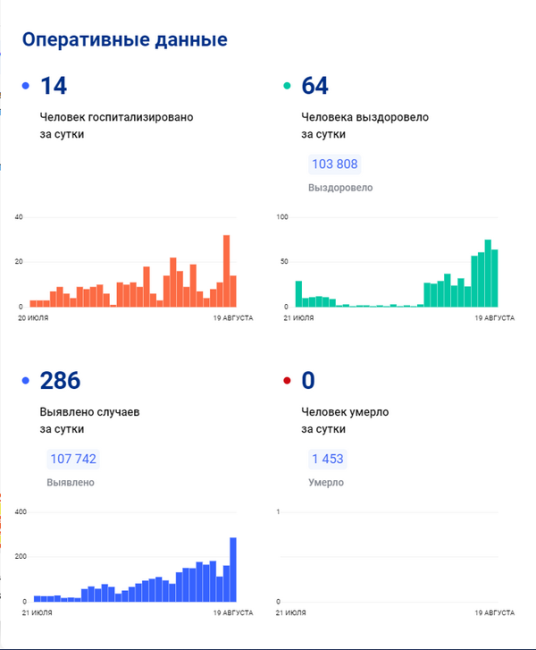The width and height of the screenshot is (536, 650).
Task: Select the tallest orange hospitalization bar
Action: coord(226,271)
